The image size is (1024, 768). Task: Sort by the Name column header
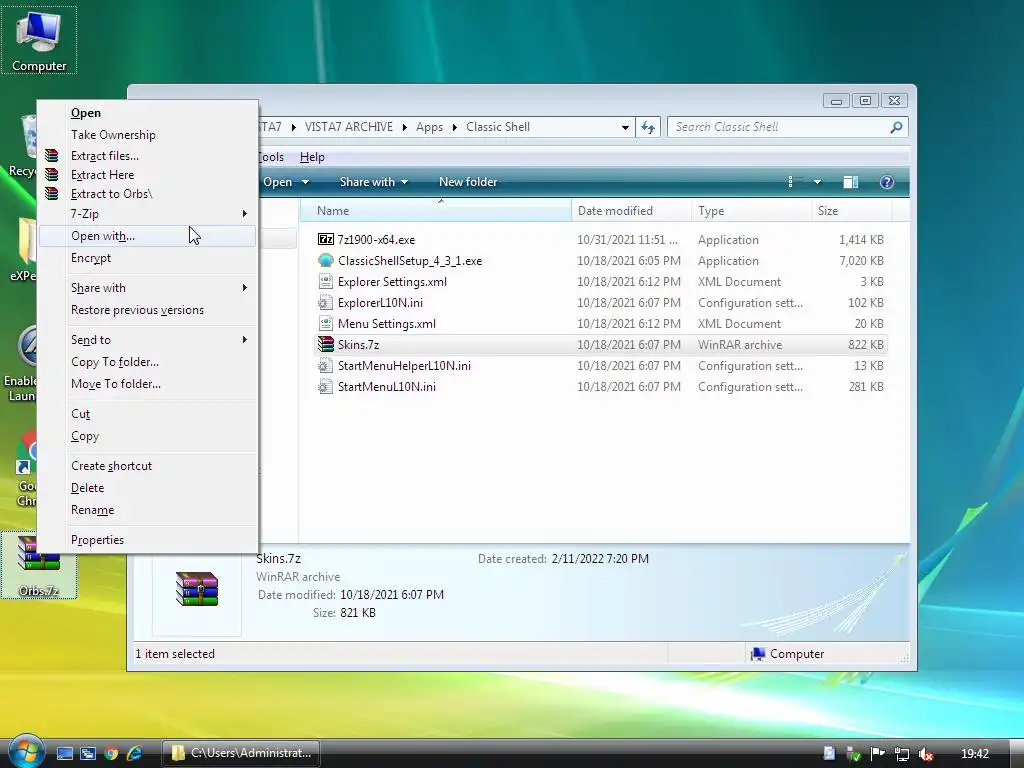click(436, 211)
